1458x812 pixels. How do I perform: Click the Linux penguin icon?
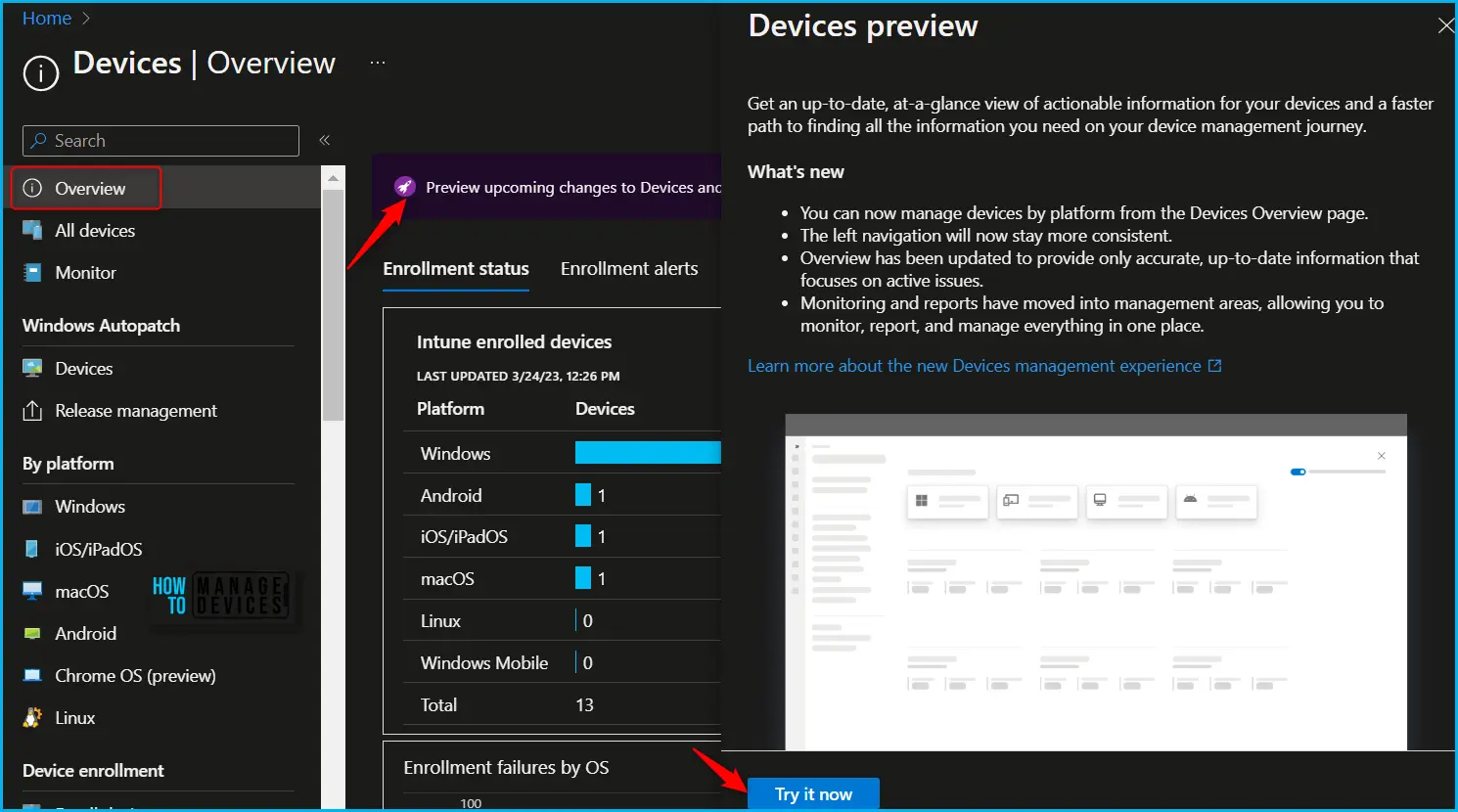point(32,718)
